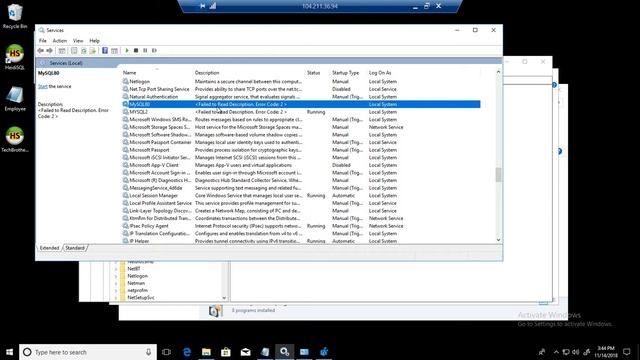Select IPsec Policy Agent service row
The height and width of the screenshot is (360, 640).
[x=301, y=226]
